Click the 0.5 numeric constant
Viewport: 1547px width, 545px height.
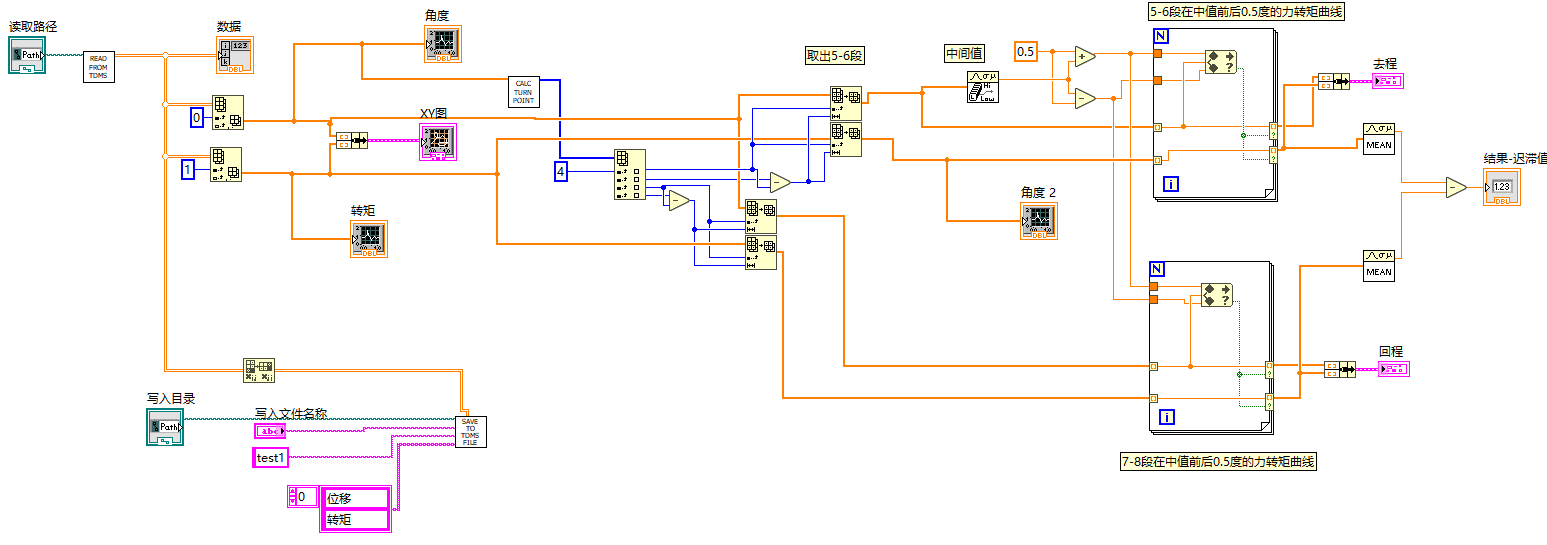click(x=1026, y=51)
